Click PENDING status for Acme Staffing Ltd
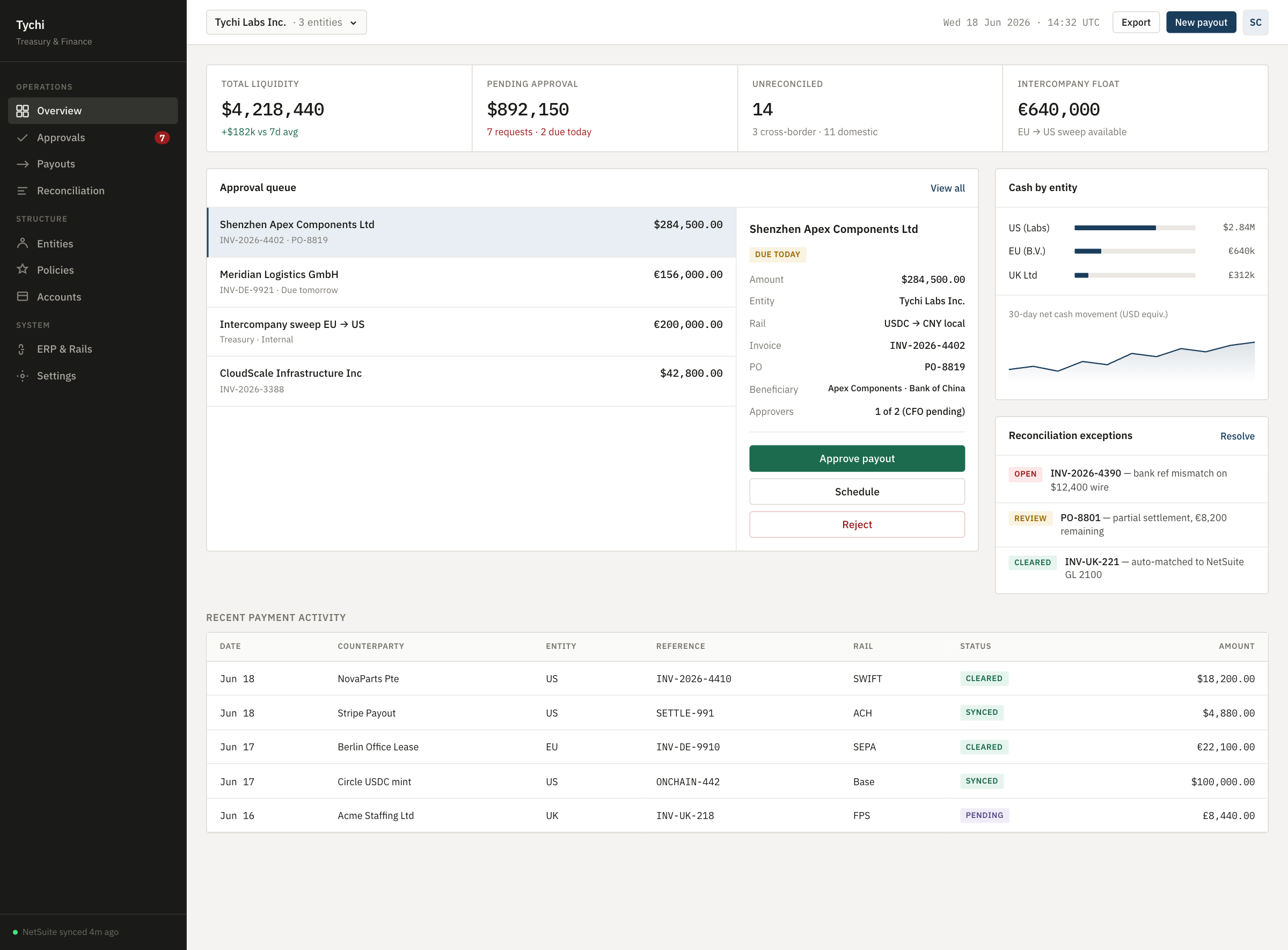The height and width of the screenshot is (950, 1288). tap(984, 815)
